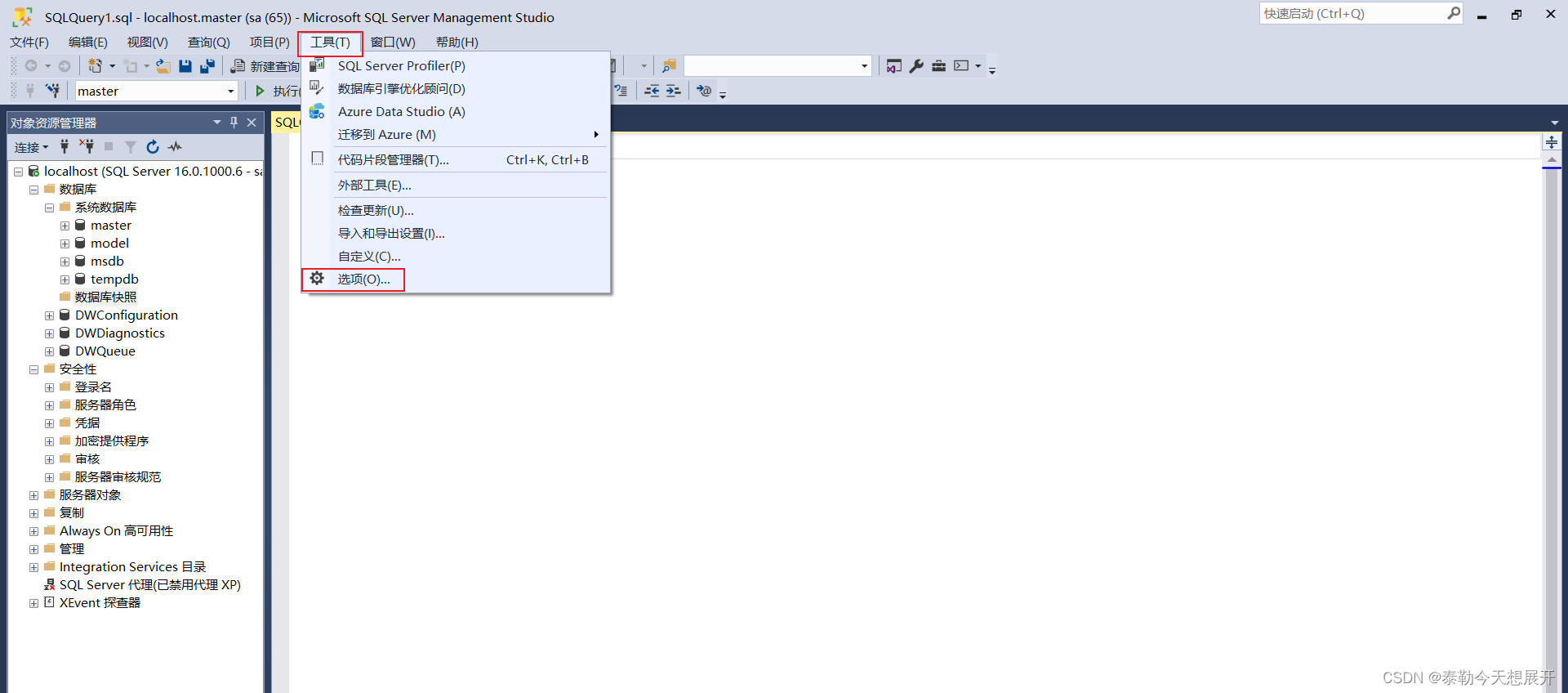Screen dimensions: 1568x693
Task: Open the 连接 (Connect) dropdown in Object Explorer
Action: tap(31, 147)
